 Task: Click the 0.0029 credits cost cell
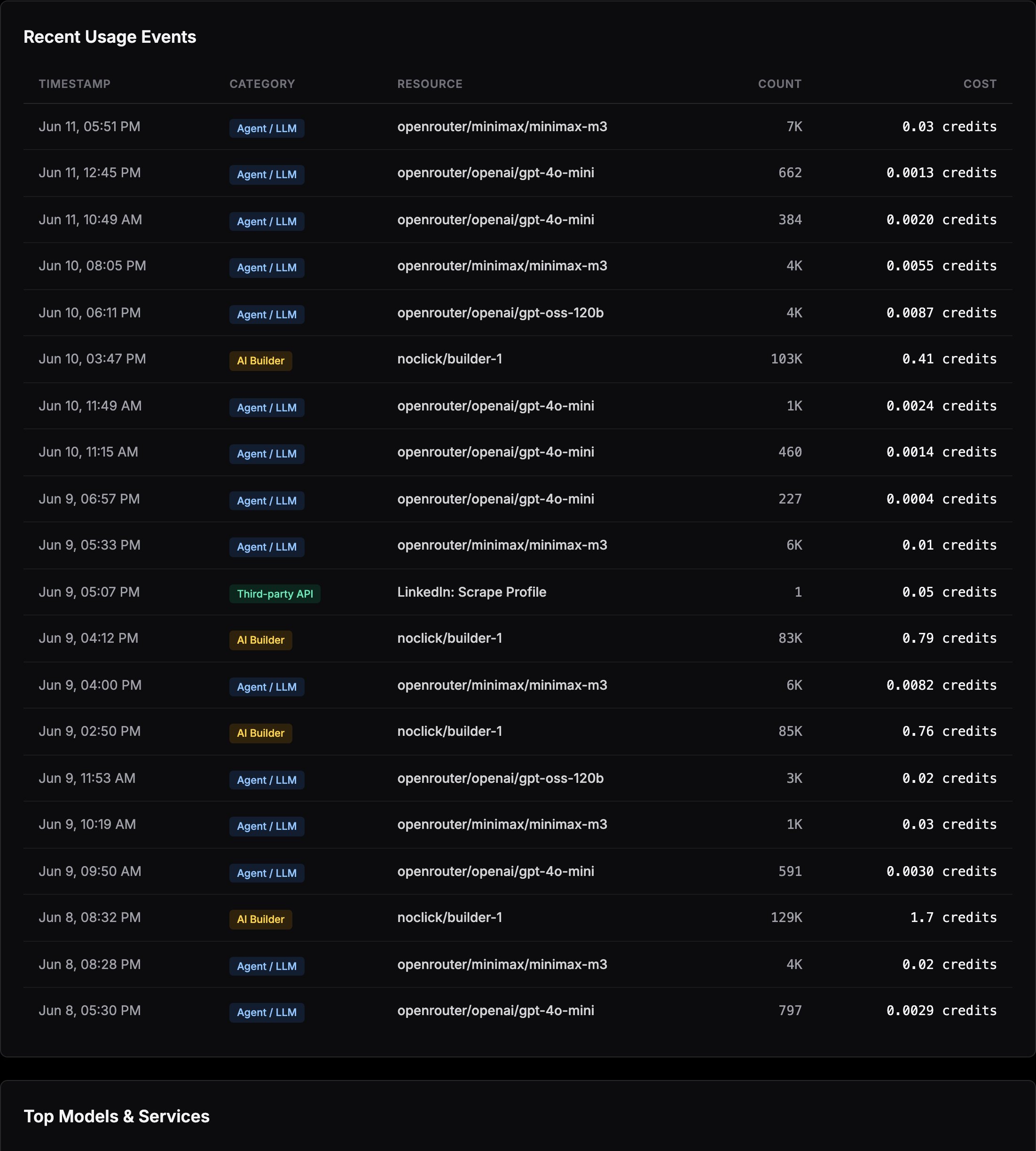point(942,1010)
